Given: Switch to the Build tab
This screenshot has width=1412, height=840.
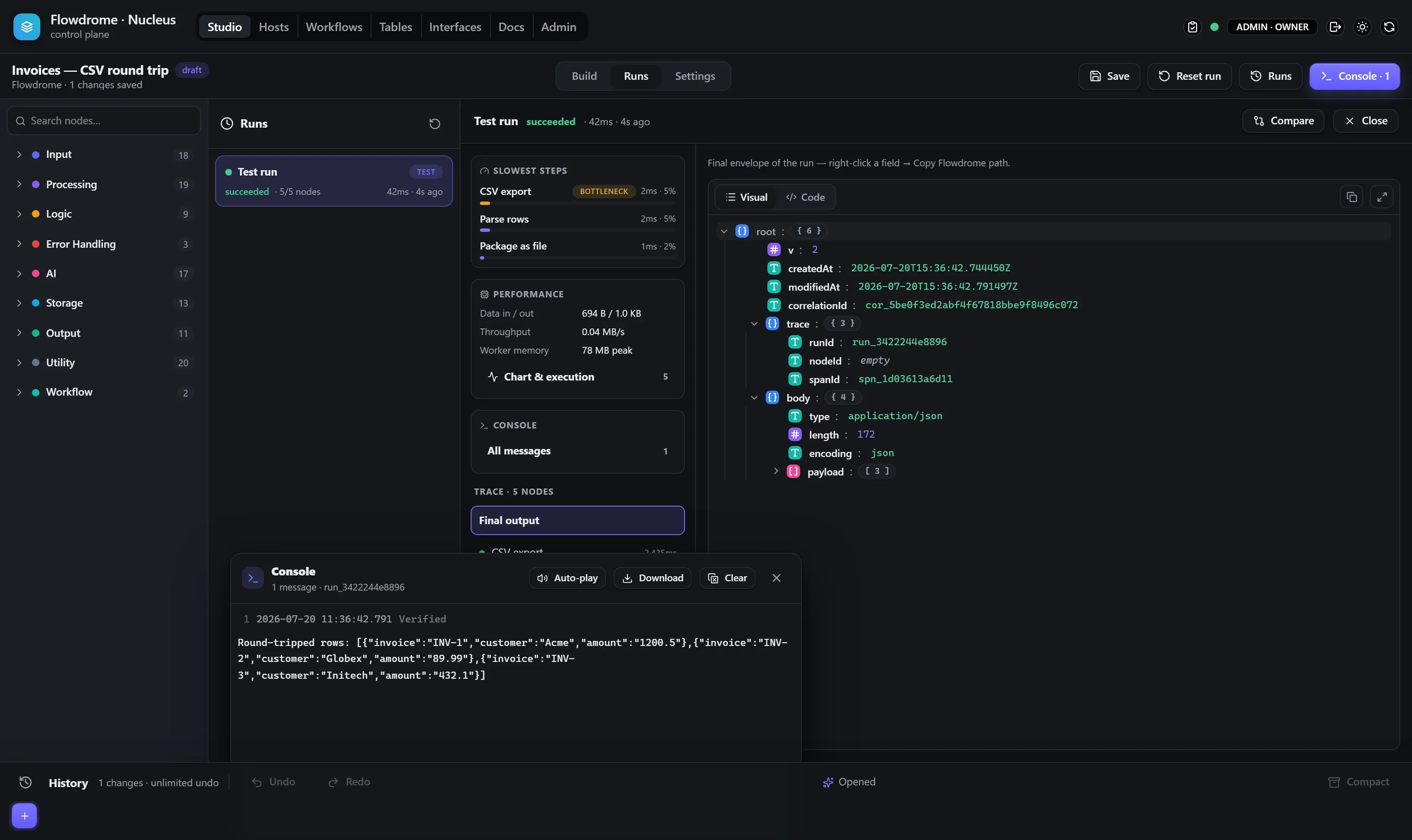Looking at the screenshot, I should click(584, 76).
